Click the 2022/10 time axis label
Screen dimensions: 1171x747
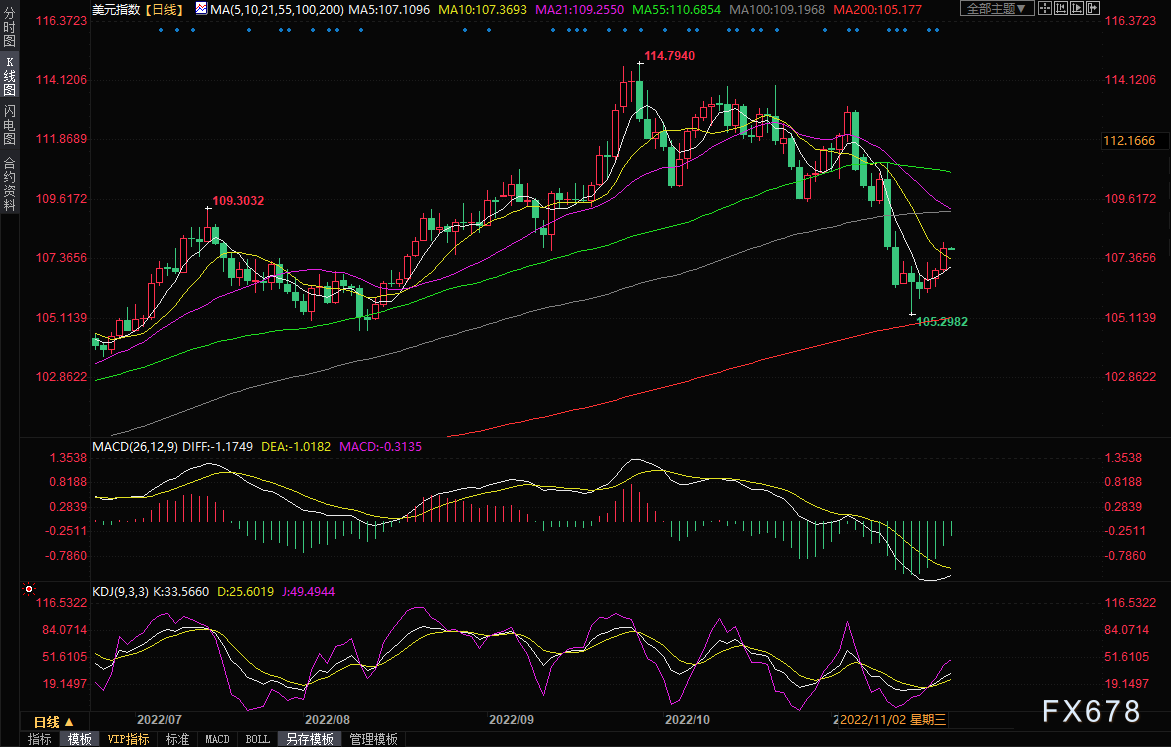click(x=688, y=719)
